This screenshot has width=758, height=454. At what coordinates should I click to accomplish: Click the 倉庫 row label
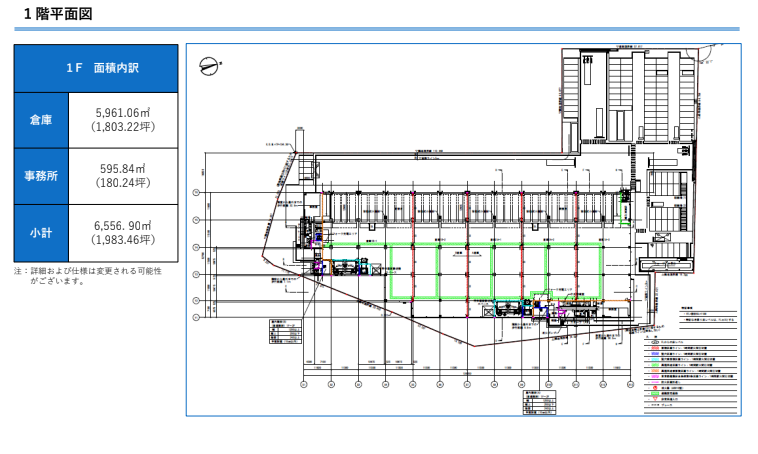[x=41, y=120]
